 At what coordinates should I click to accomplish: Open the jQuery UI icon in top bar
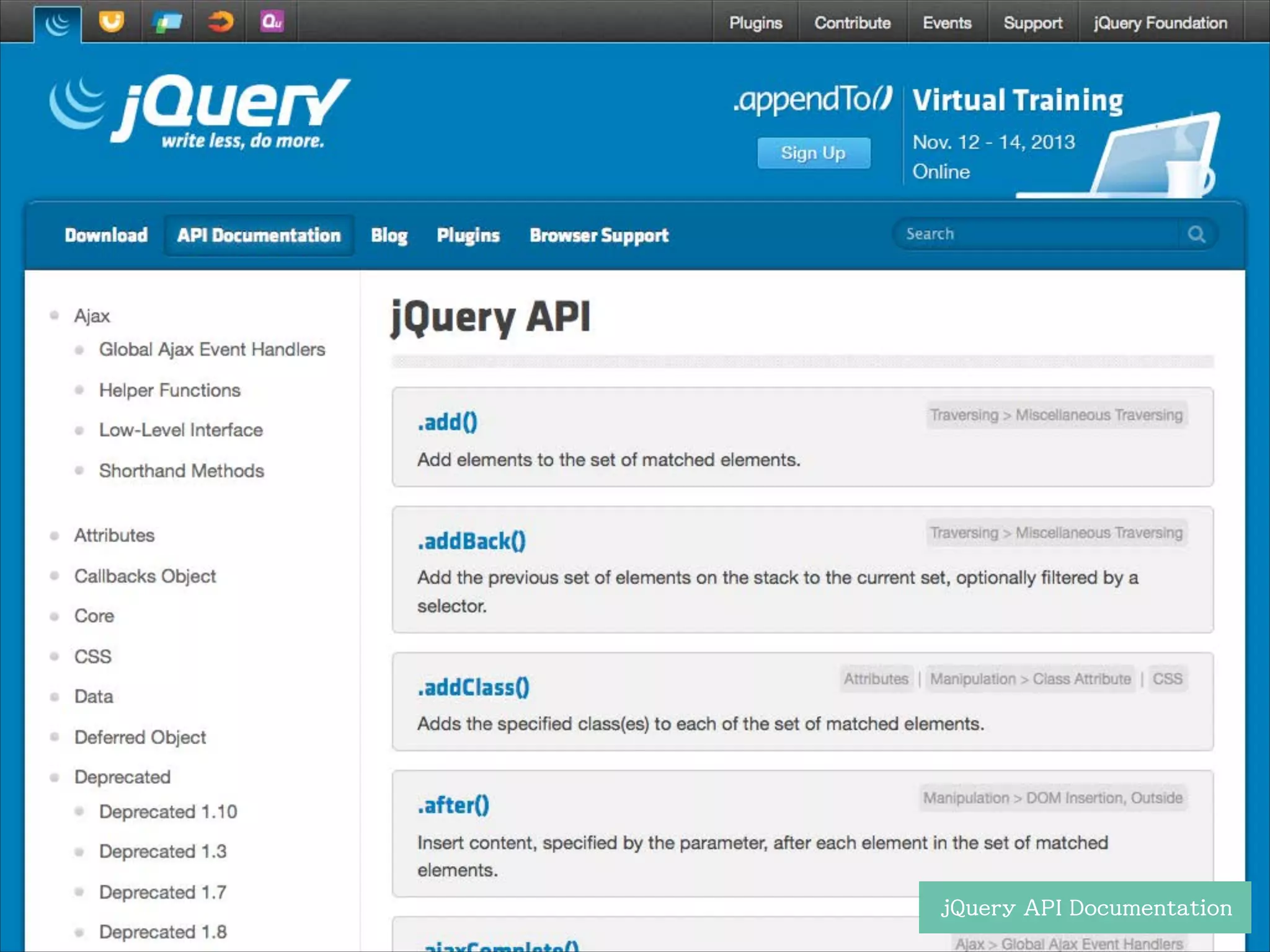[x=112, y=22]
